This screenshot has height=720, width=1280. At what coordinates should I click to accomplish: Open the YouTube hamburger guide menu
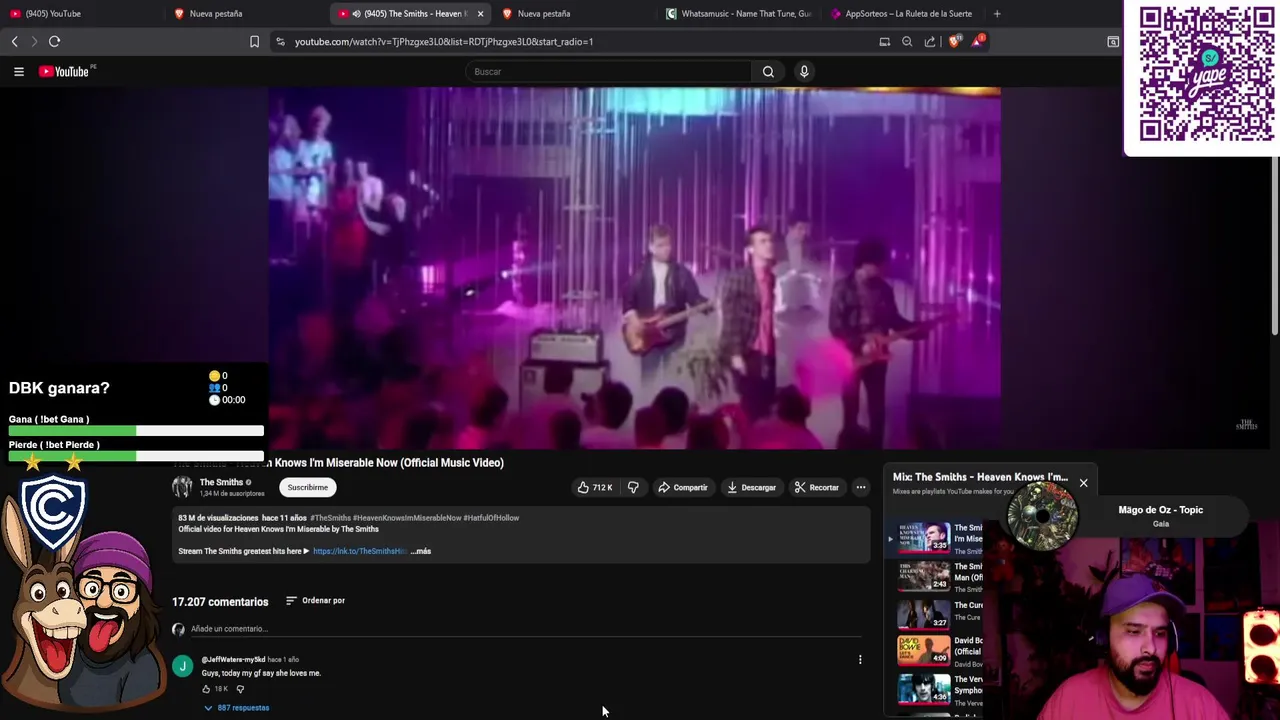click(x=18, y=71)
